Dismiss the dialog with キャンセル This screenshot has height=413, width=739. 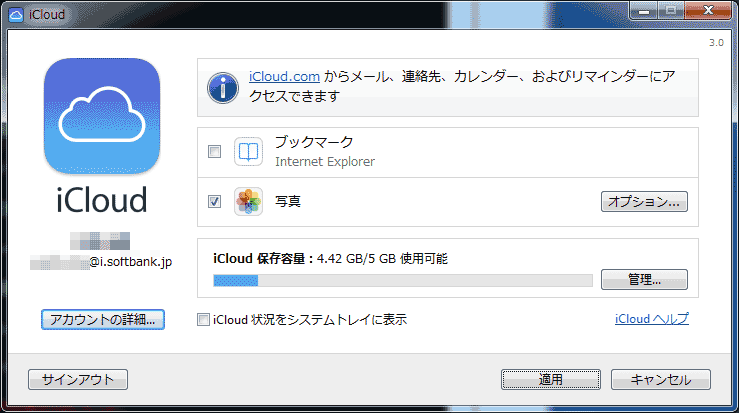click(660, 380)
